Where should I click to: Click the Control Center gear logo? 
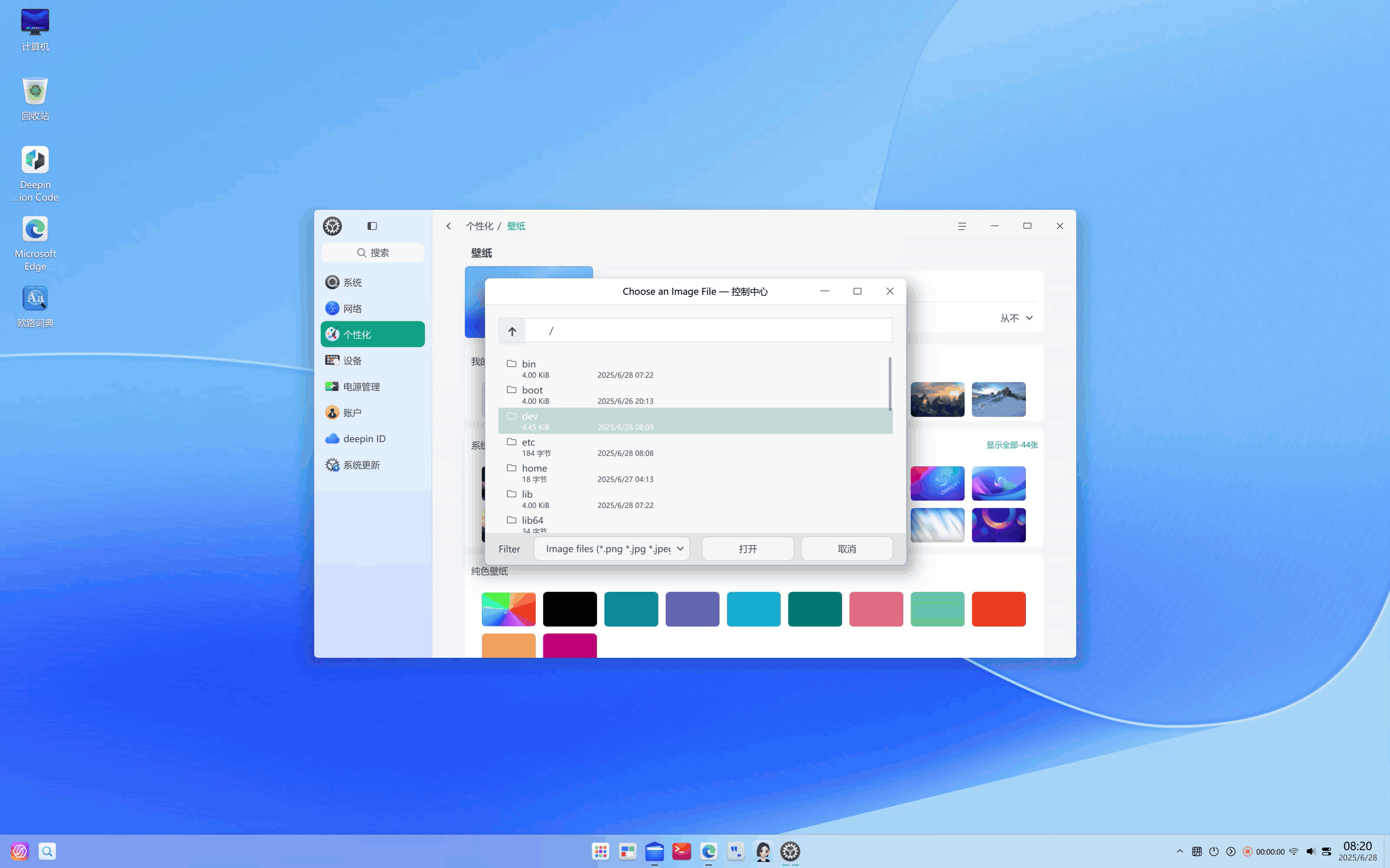pyautogui.click(x=332, y=226)
